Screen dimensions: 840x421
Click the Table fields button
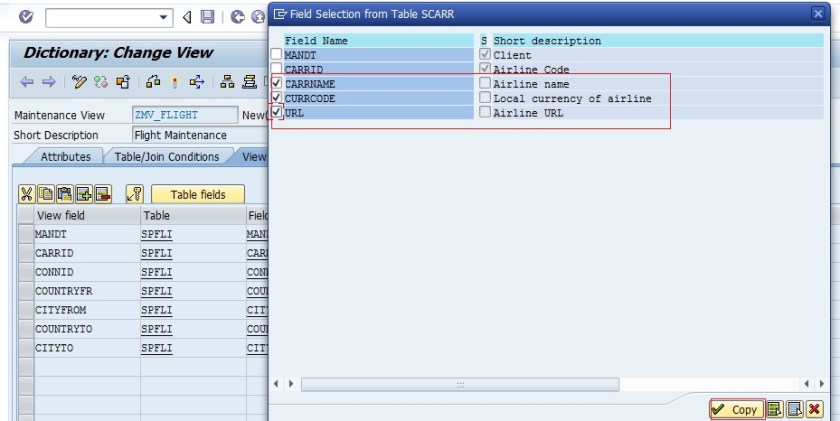pyautogui.click(x=198, y=194)
